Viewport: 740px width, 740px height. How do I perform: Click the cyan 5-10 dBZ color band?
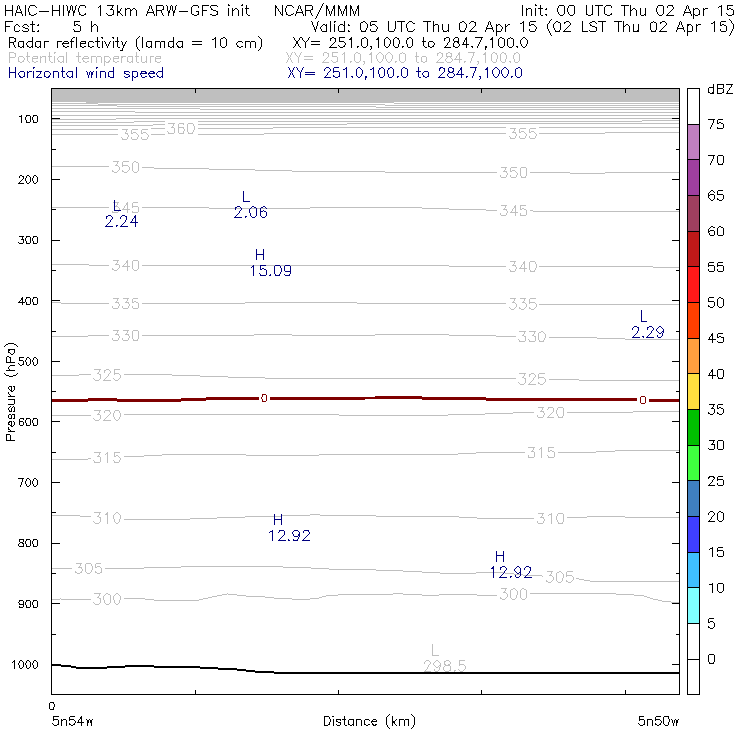coord(693,605)
